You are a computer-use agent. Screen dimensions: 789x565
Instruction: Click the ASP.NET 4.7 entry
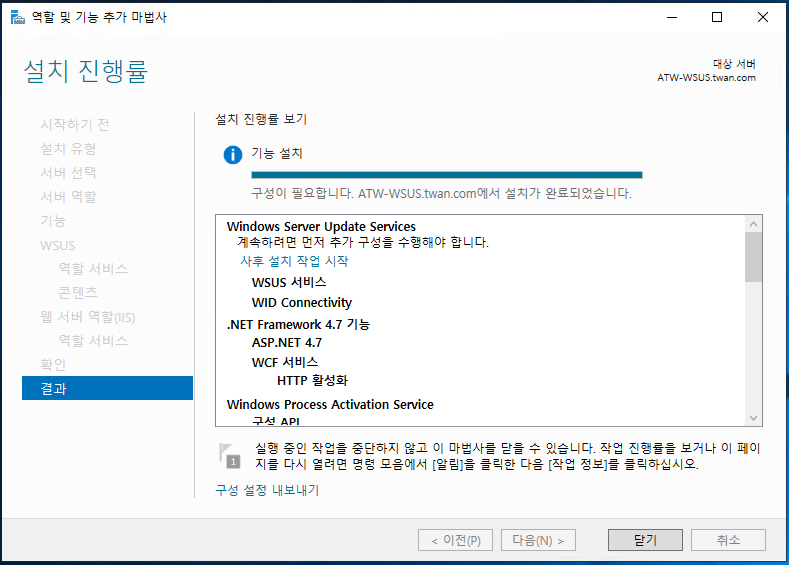click(x=287, y=343)
